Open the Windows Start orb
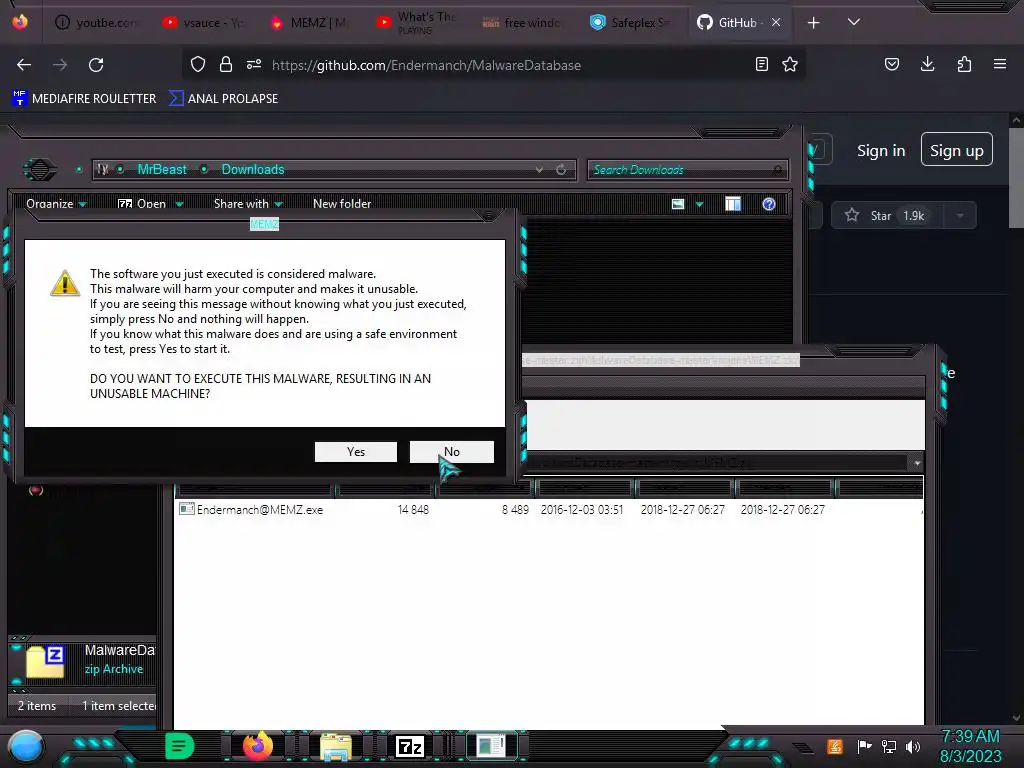 click(26, 746)
